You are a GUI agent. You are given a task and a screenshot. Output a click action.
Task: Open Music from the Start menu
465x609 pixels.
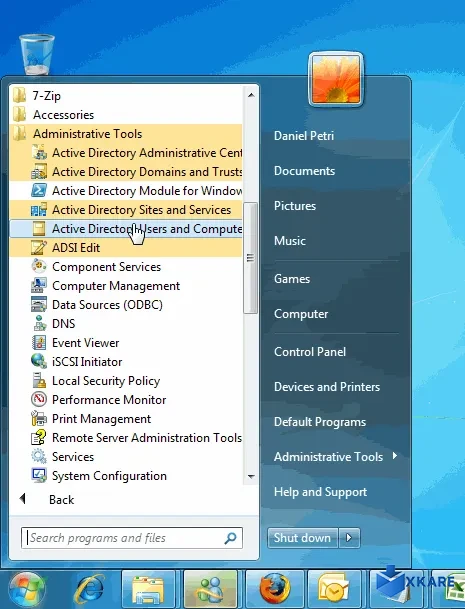tap(290, 240)
